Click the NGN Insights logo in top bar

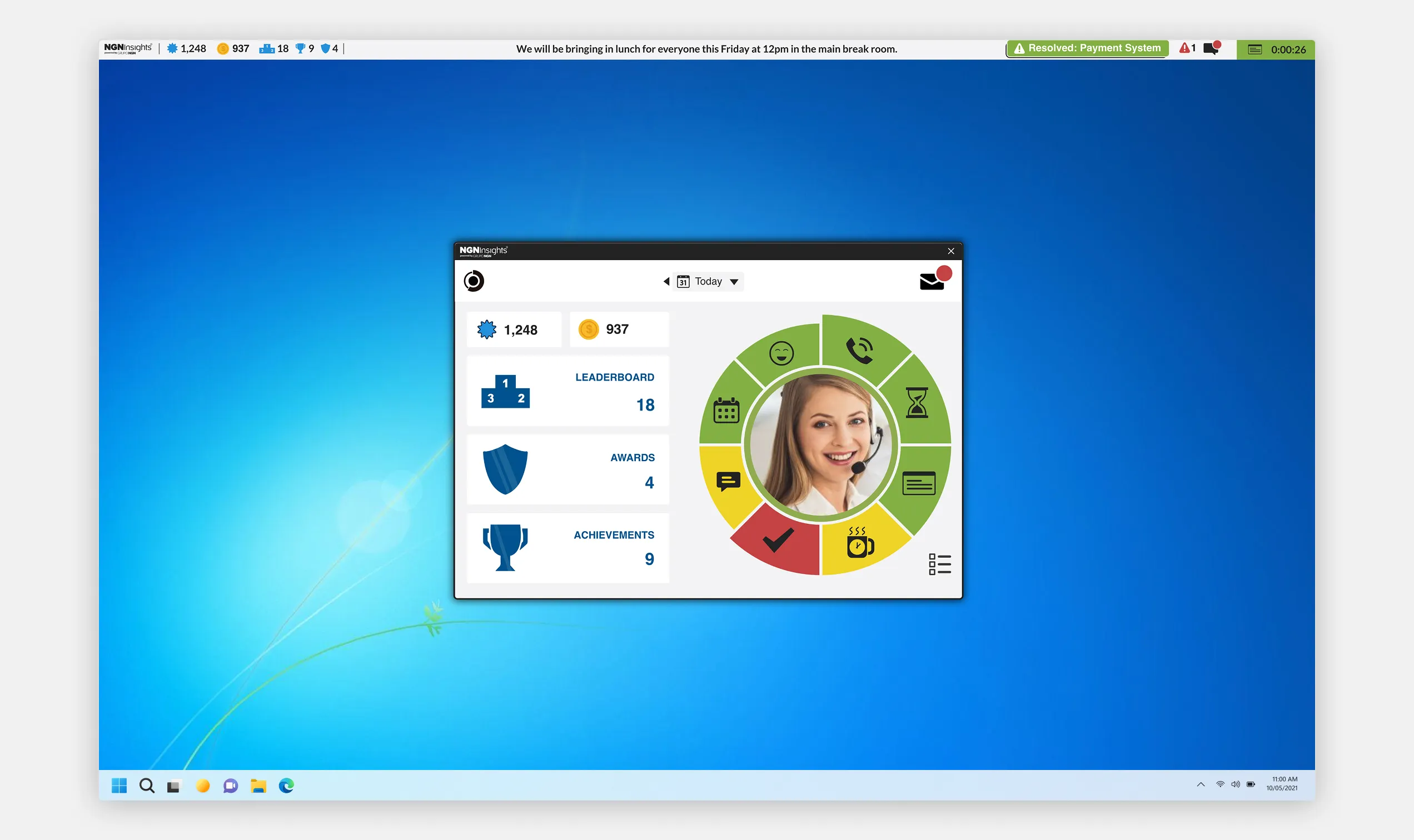point(128,49)
